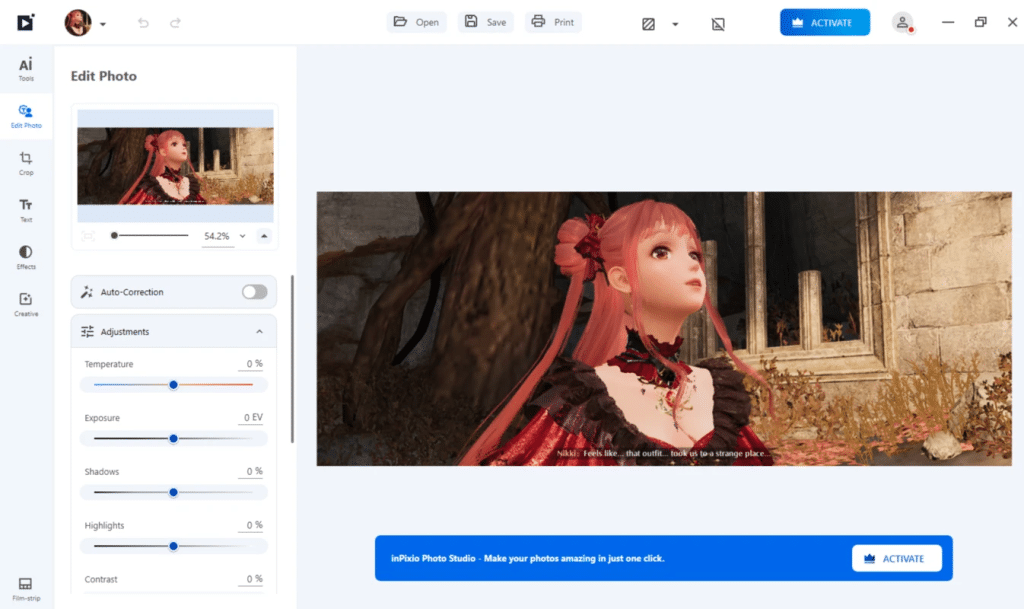
Task: Click the Contrast 0 % value field
Action: coord(251,579)
